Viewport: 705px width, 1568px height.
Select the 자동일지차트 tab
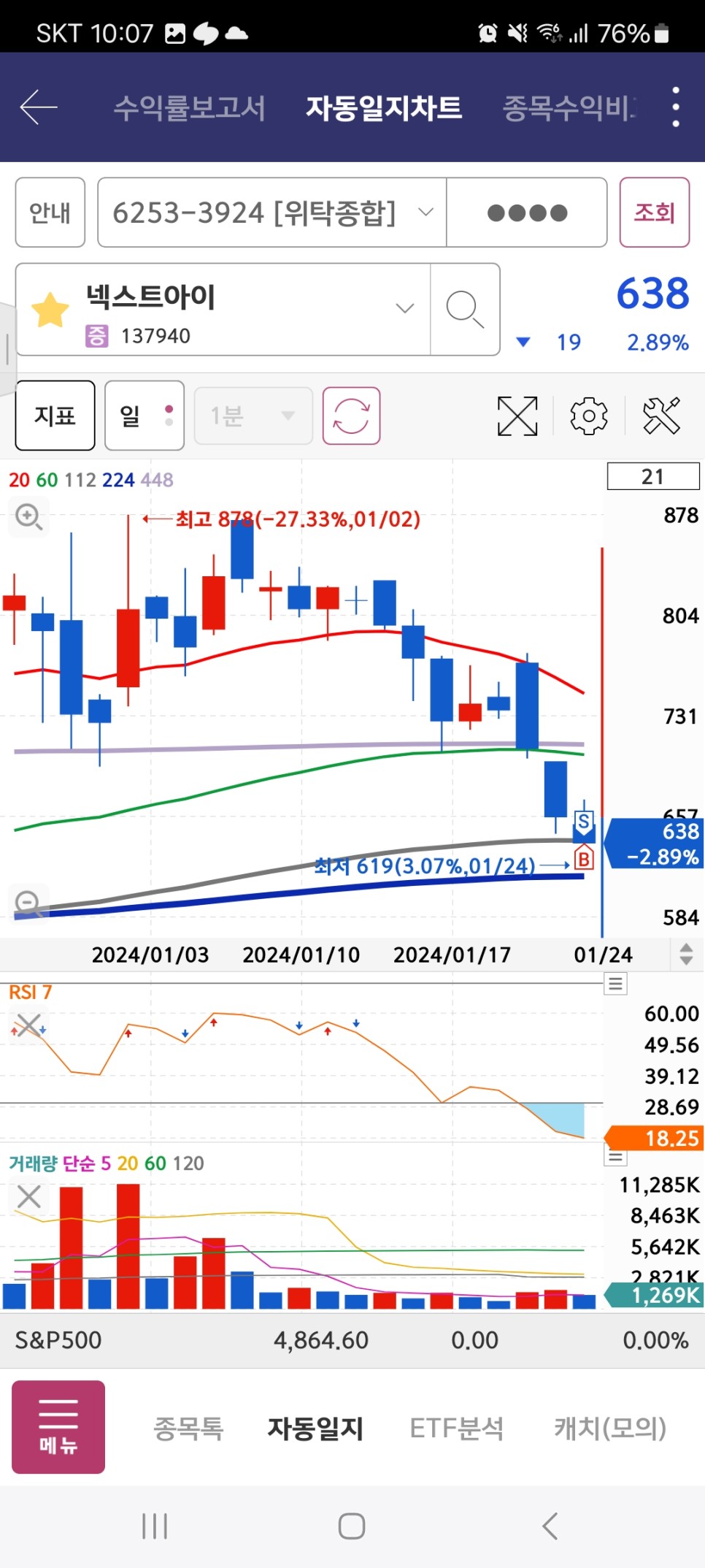pos(384,108)
